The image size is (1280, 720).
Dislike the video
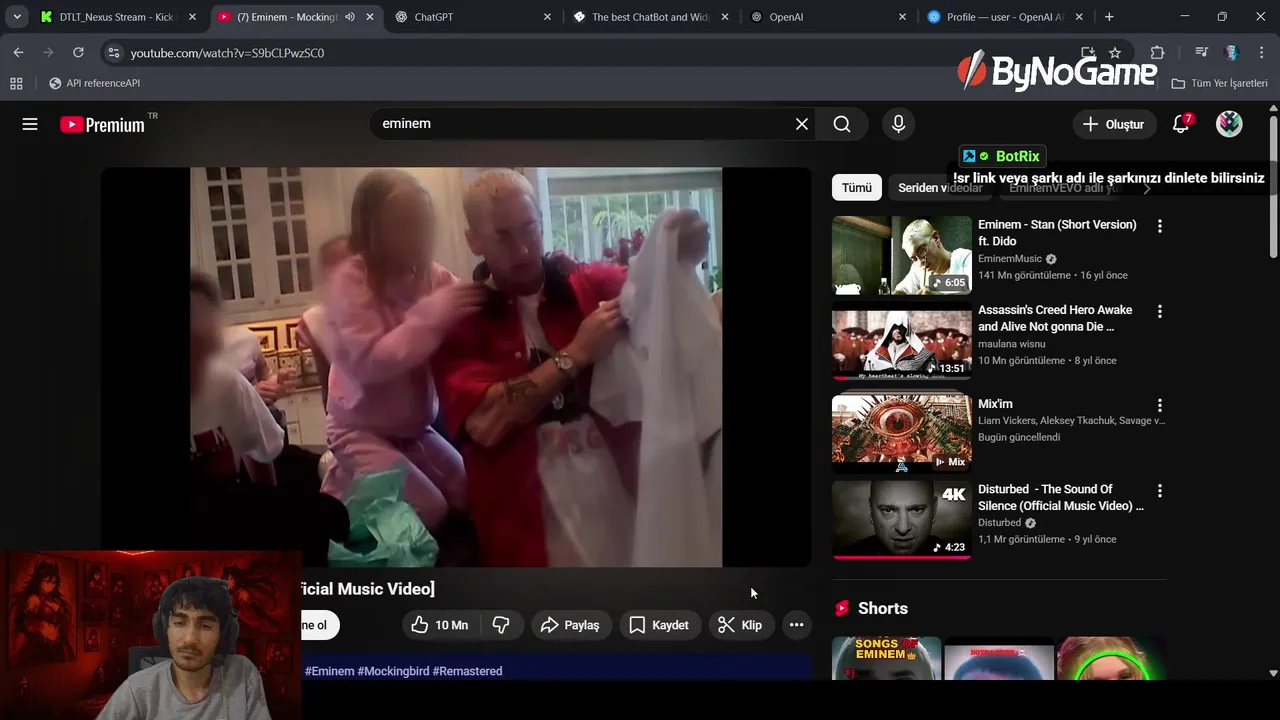tap(501, 625)
